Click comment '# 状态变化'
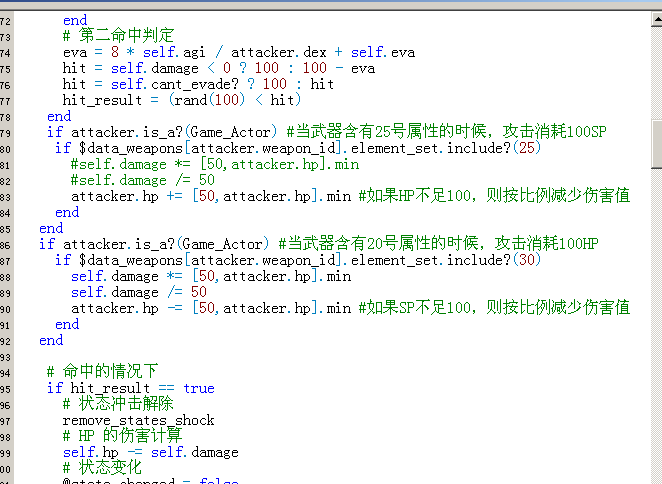This screenshot has width=662, height=484. [x=103, y=468]
